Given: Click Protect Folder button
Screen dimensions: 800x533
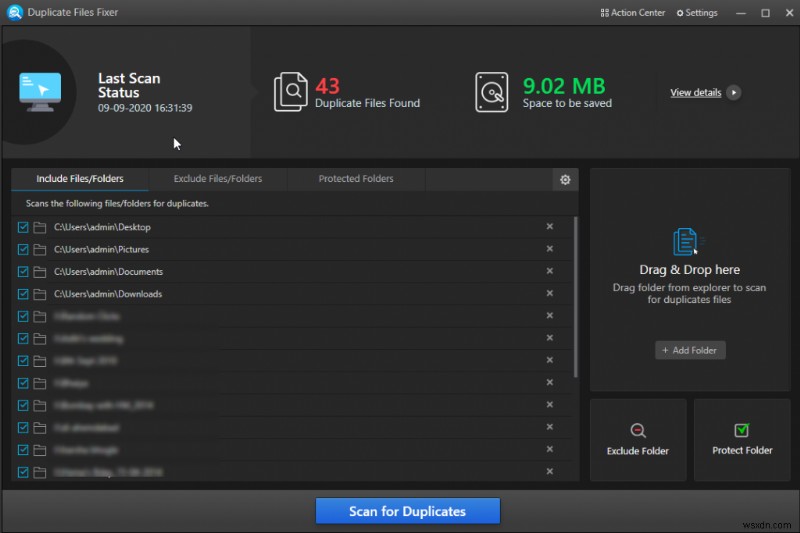Looking at the screenshot, I should (x=742, y=440).
